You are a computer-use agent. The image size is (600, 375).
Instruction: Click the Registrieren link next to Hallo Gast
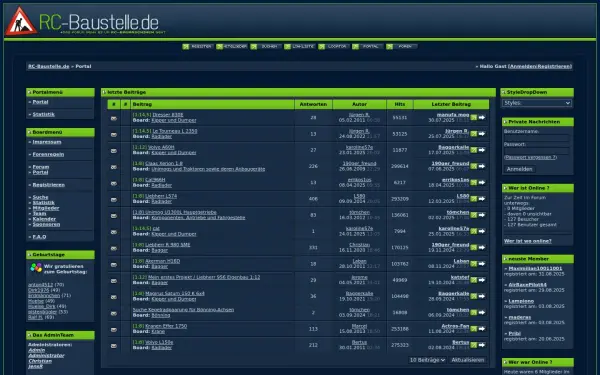click(554, 66)
